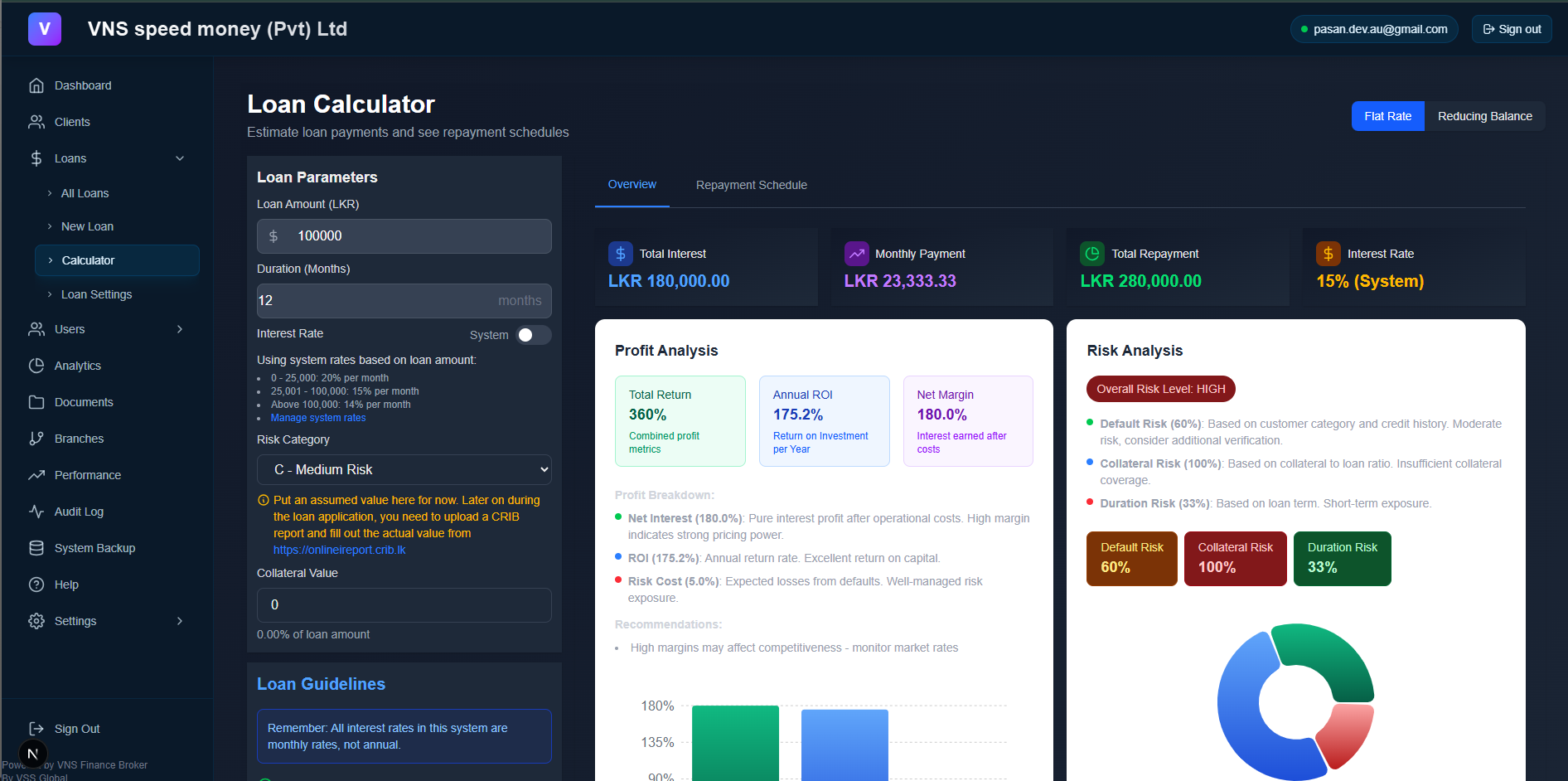Click the Annual ROI 175.2% card
The width and height of the screenshot is (1568, 781).
pos(825,421)
